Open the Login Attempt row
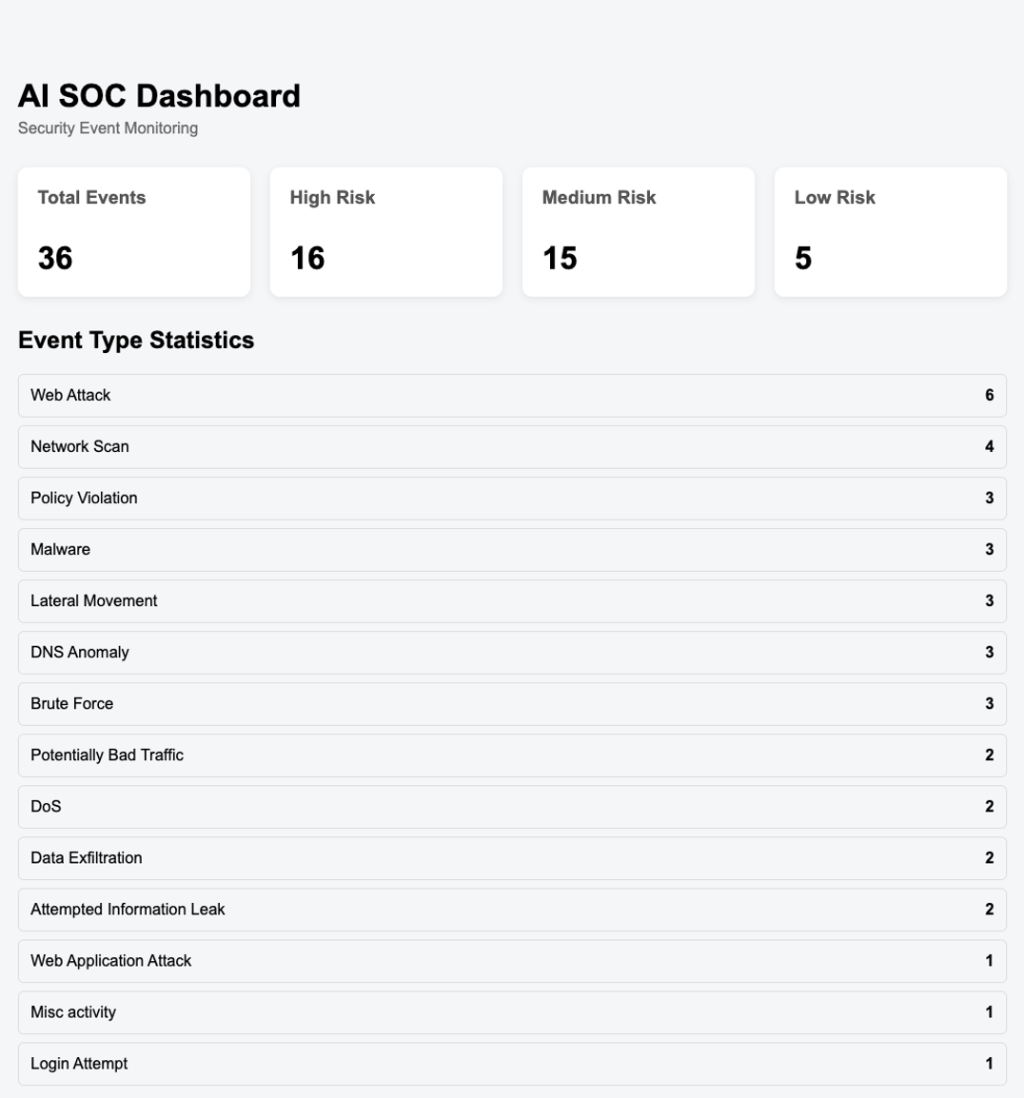The height and width of the screenshot is (1098, 1024). coord(512,1064)
